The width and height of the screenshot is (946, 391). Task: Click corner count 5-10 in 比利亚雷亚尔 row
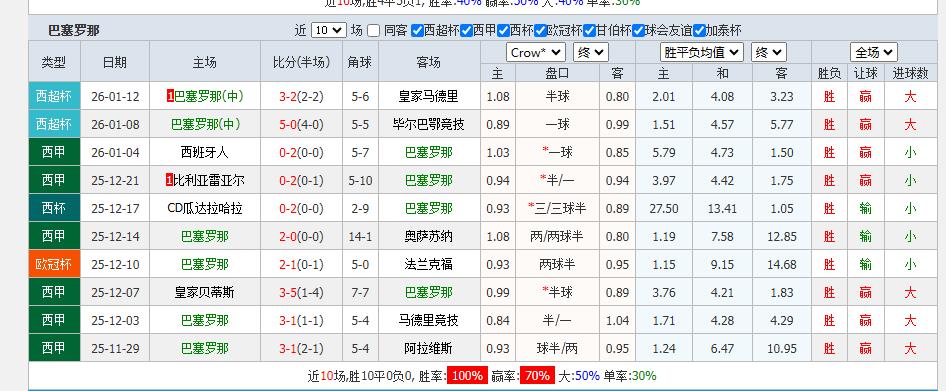(360, 180)
